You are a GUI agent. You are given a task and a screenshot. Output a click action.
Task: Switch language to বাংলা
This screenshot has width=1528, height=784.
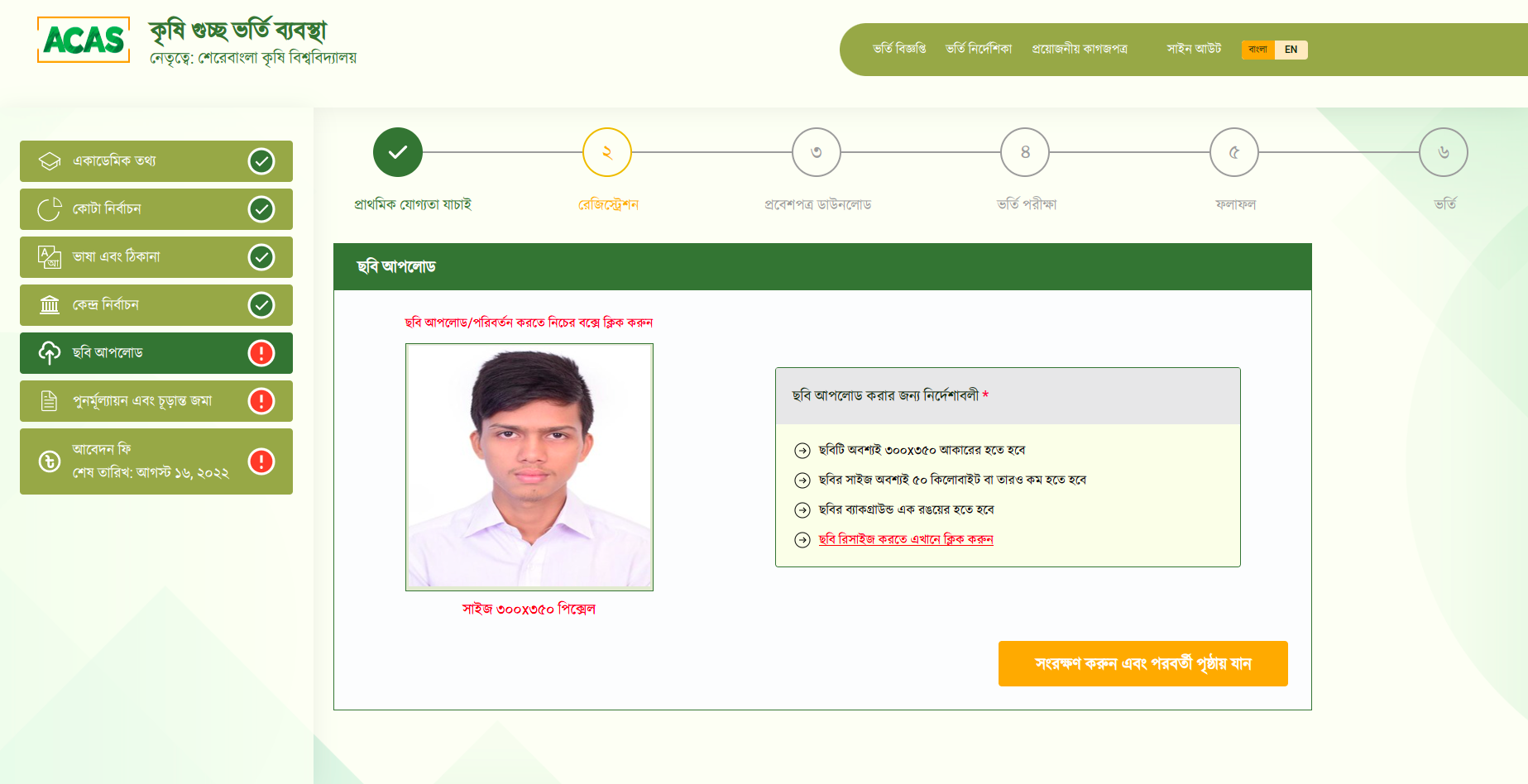[x=1258, y=50]
